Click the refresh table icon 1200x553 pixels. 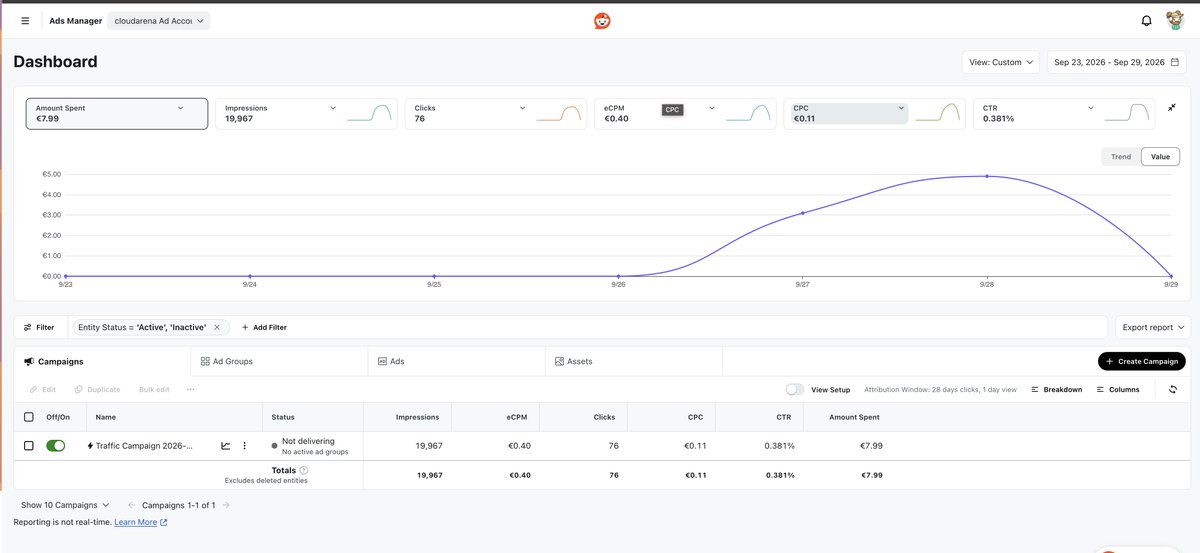(x=1172, y=390)
